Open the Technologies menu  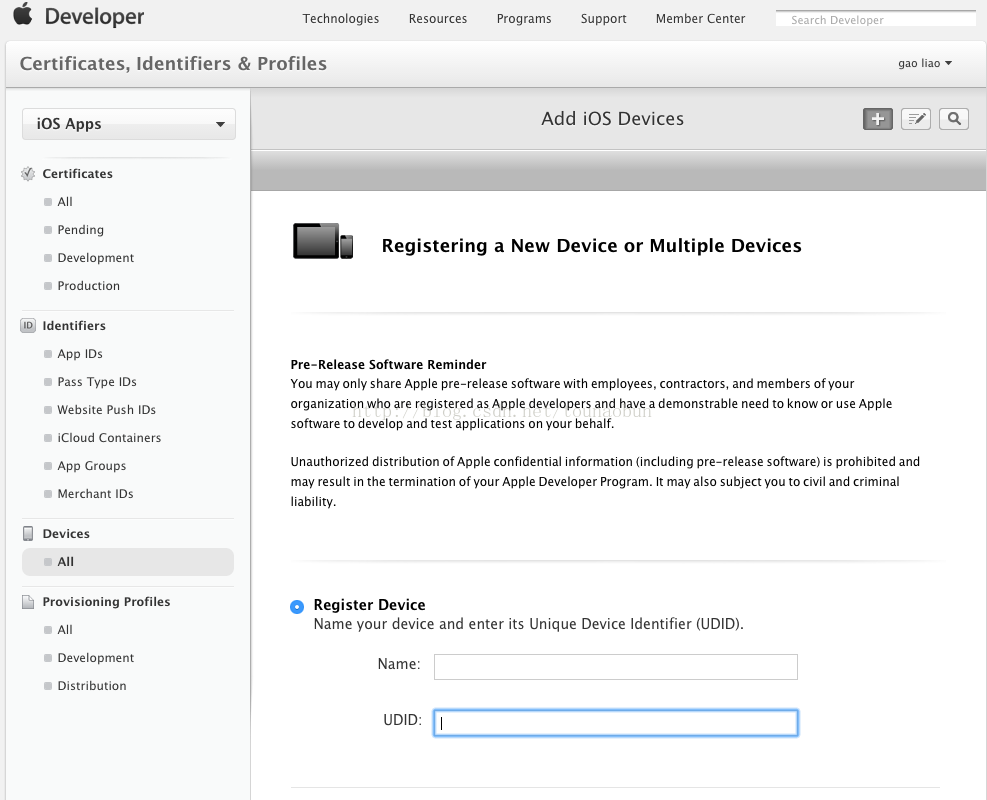tap(341, 19)
